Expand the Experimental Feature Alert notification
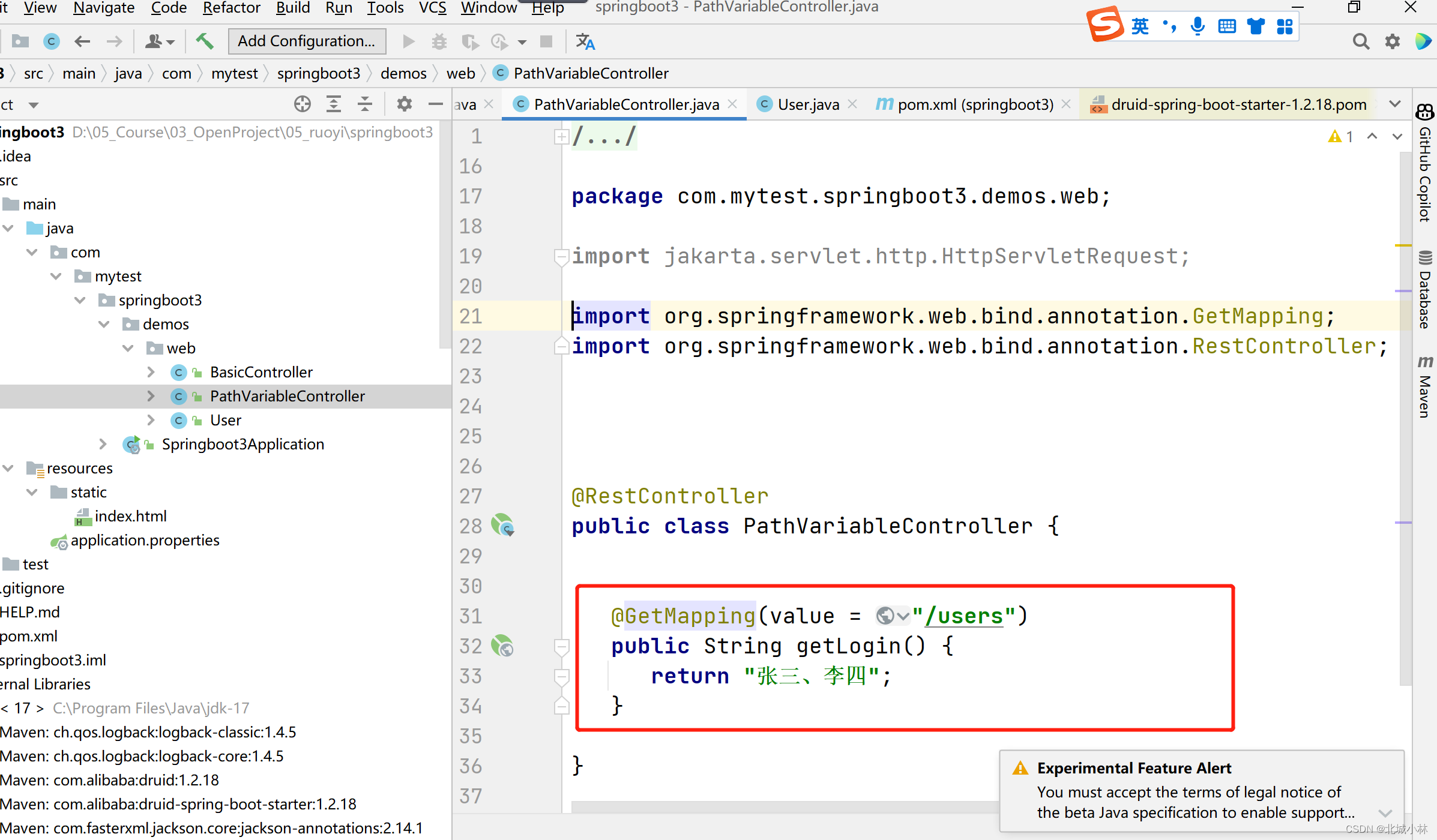 click(1385, 814)
